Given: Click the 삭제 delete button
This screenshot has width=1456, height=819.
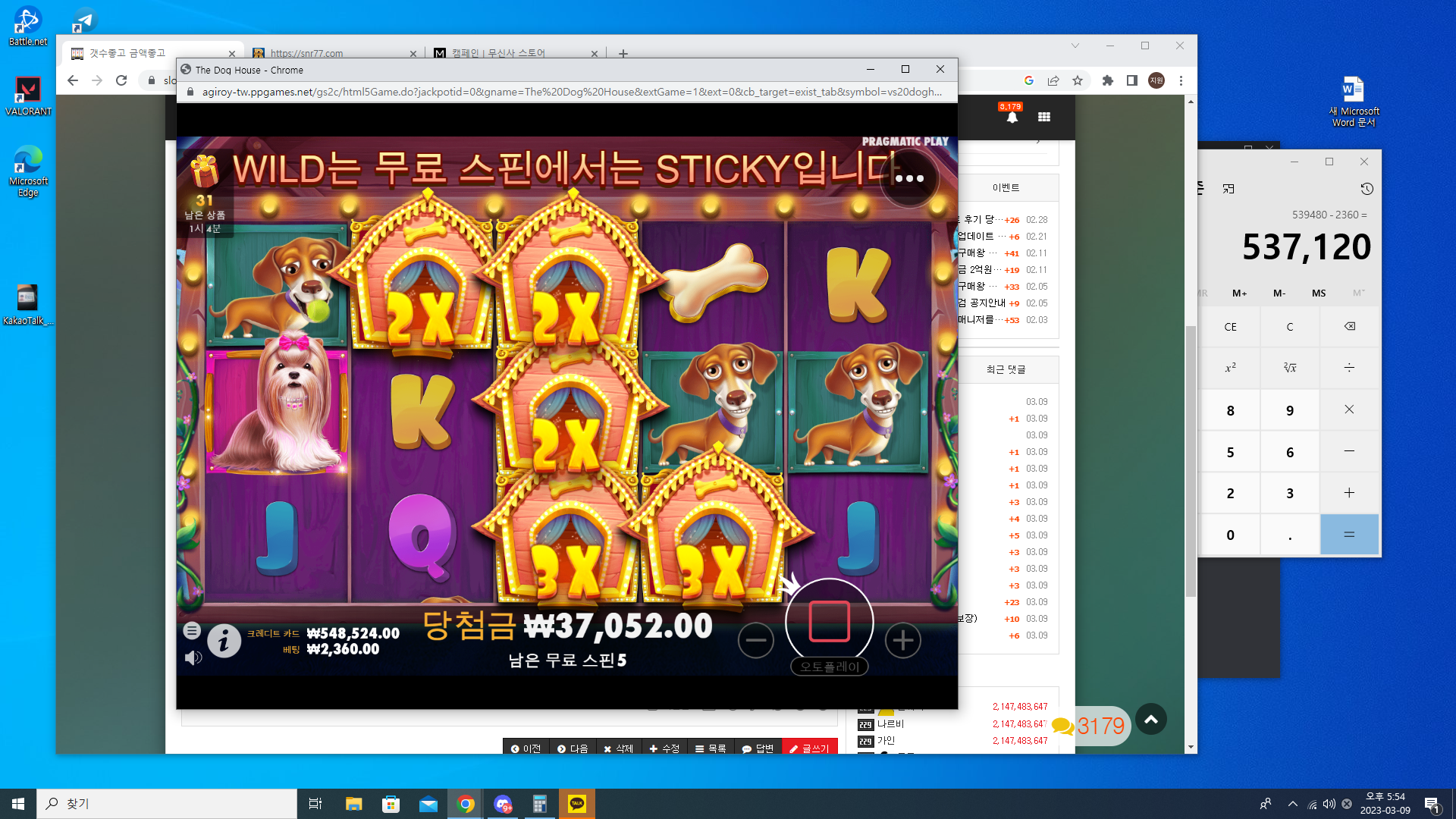Looking at the screenshot, I should pyautogui.click(x=619, y=748).
